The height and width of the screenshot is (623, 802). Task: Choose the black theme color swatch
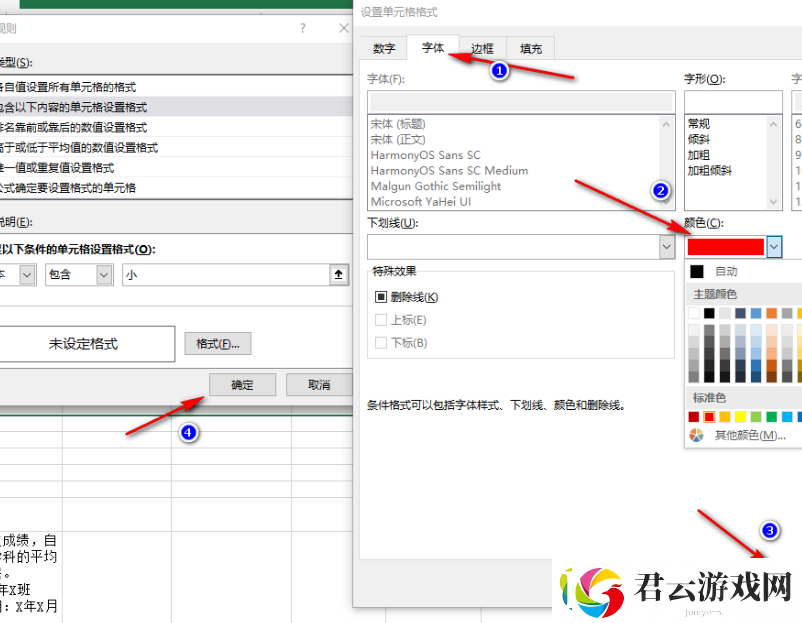709,313
